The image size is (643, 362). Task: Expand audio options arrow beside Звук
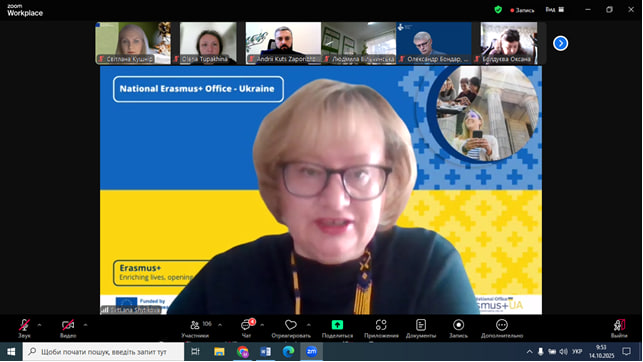[x=39, y=325]
